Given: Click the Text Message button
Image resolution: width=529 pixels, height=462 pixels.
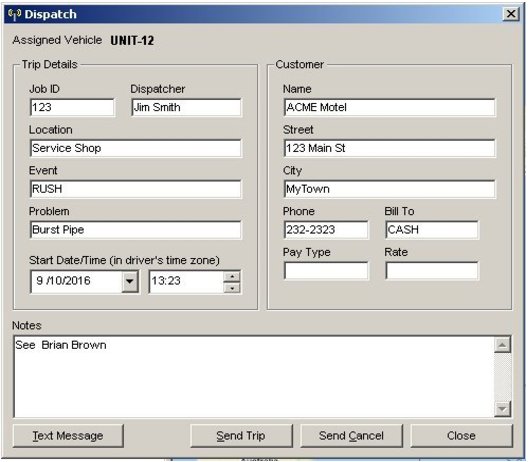Looking at the screenshot, I should tap(68, 436).
